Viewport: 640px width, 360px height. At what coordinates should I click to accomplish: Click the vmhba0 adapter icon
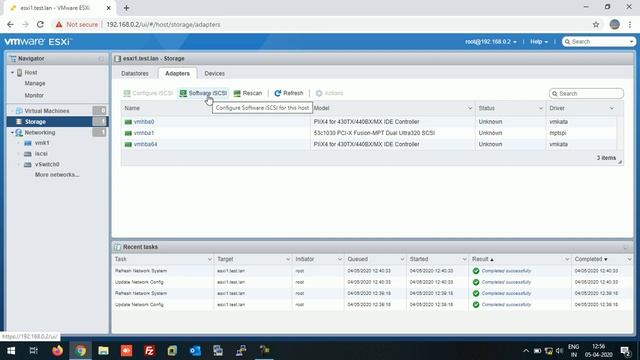point(128,122)
